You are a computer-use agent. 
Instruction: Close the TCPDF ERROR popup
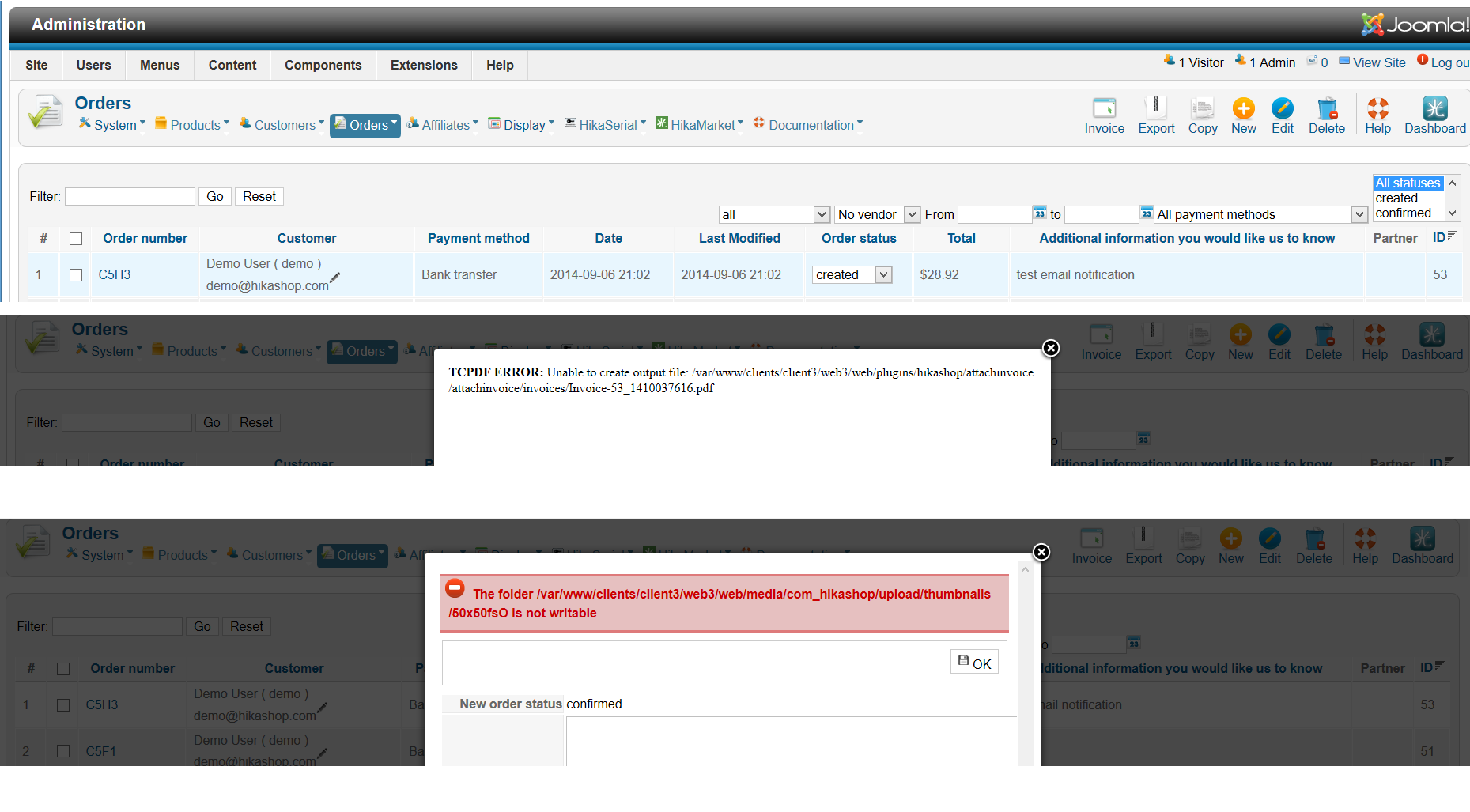point(1051,348)
